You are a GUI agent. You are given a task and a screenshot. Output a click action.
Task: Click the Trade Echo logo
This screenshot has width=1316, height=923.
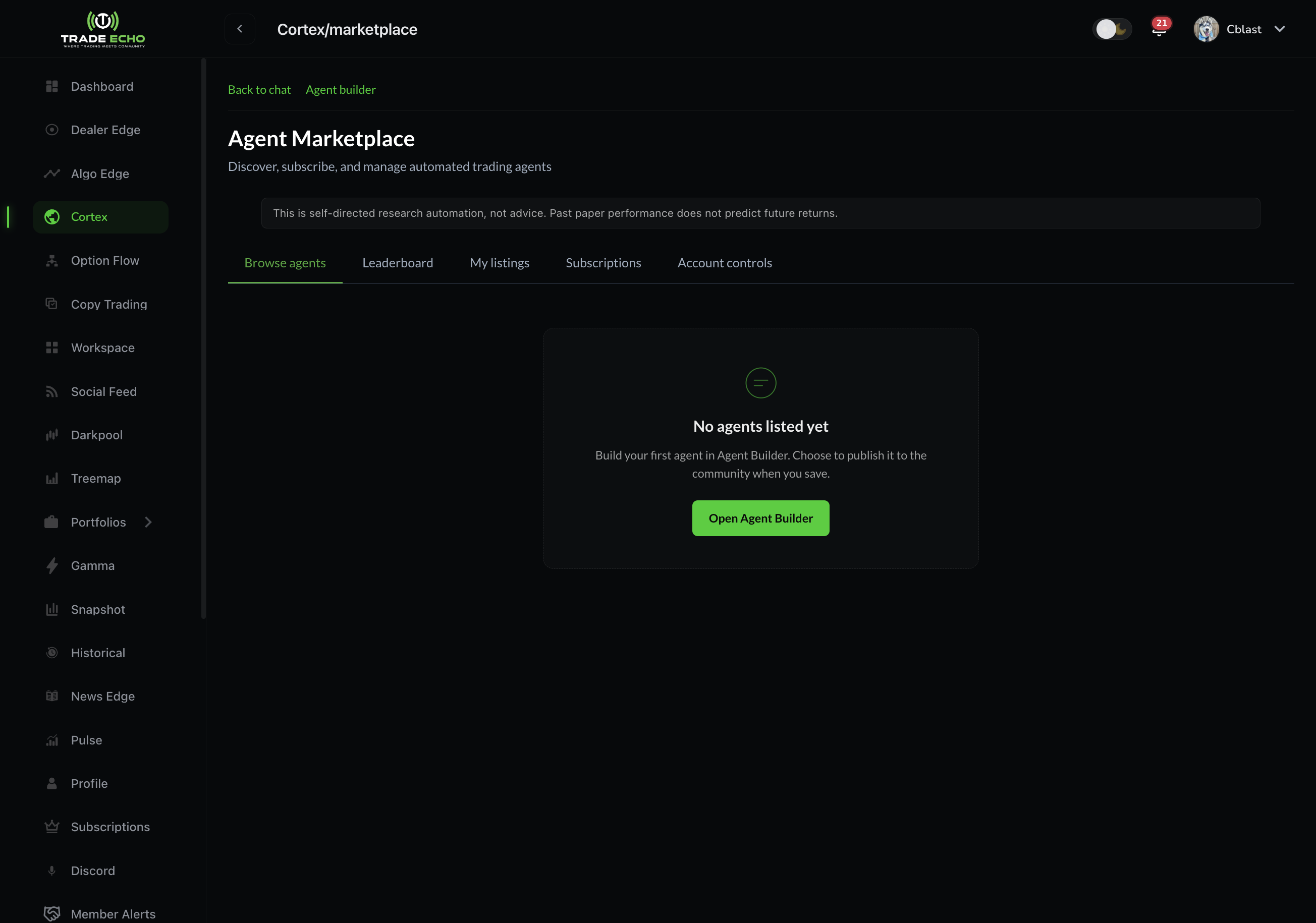tap(102, 29)
